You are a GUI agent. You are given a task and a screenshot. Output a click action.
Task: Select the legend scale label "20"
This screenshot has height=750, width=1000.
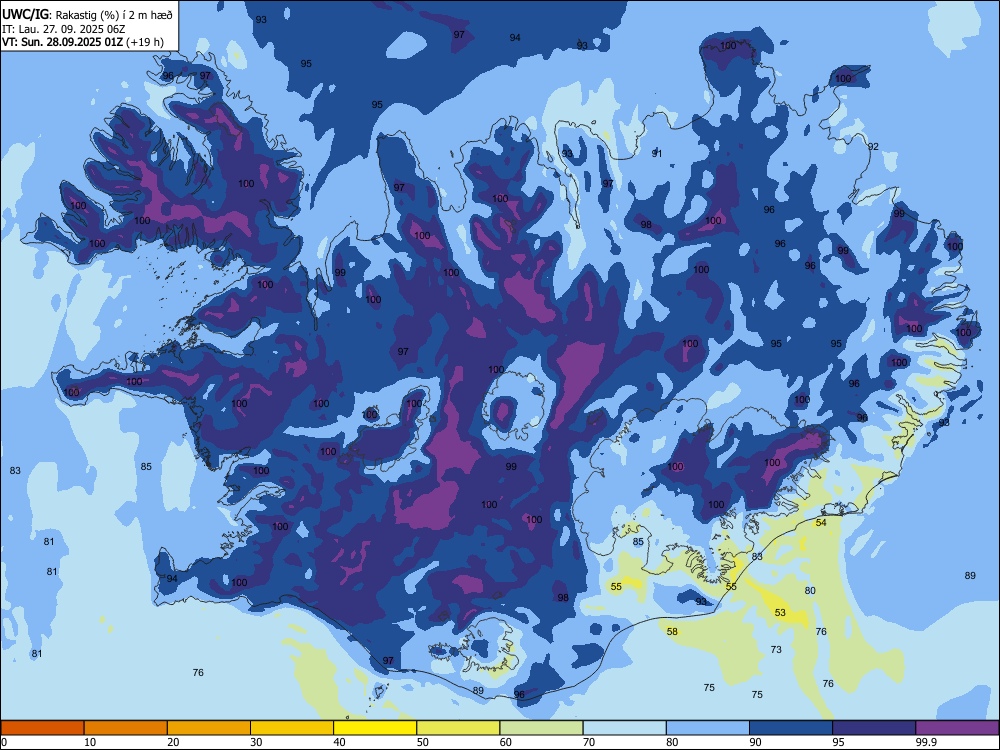point(173,742)
